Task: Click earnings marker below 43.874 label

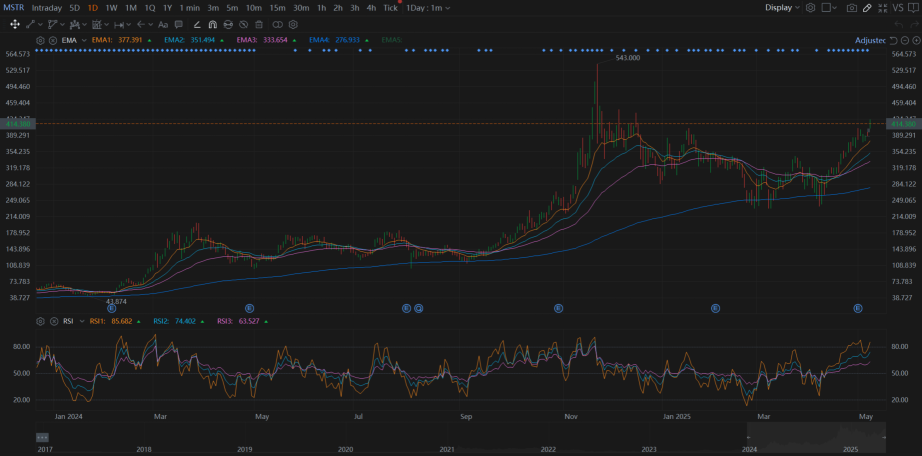Action: click(112, 308)
